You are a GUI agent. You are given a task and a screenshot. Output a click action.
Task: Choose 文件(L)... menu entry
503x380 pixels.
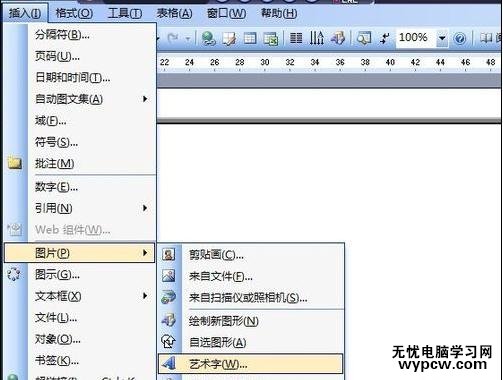[92, 318]
